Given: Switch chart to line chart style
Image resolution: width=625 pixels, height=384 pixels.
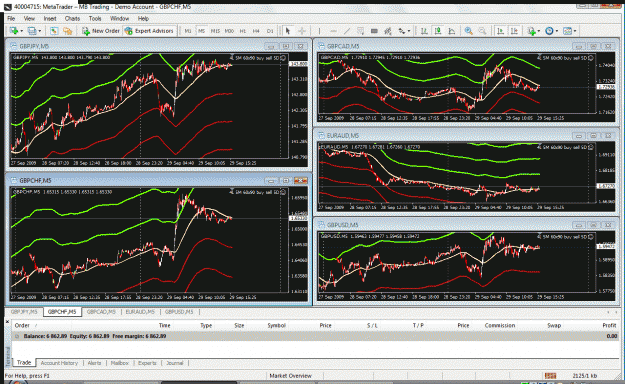Looking at the screenshot, I should pos(452,31).
